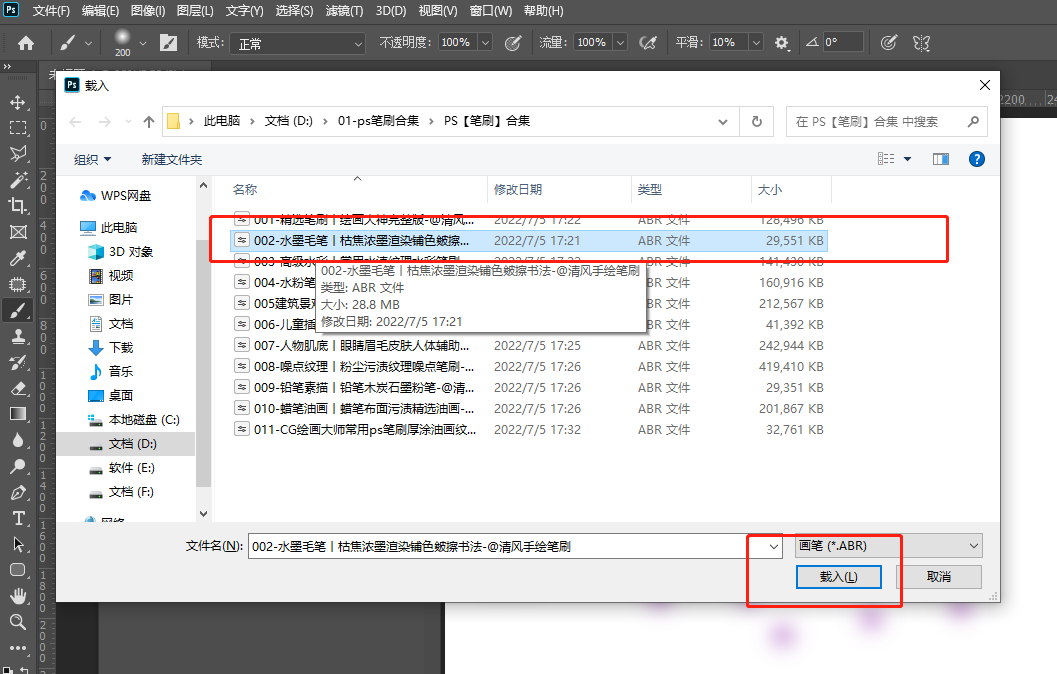This screenshot has height=674, width=1057.
Task: Sort by 修改日期 column header
Action: coord(559,189)
